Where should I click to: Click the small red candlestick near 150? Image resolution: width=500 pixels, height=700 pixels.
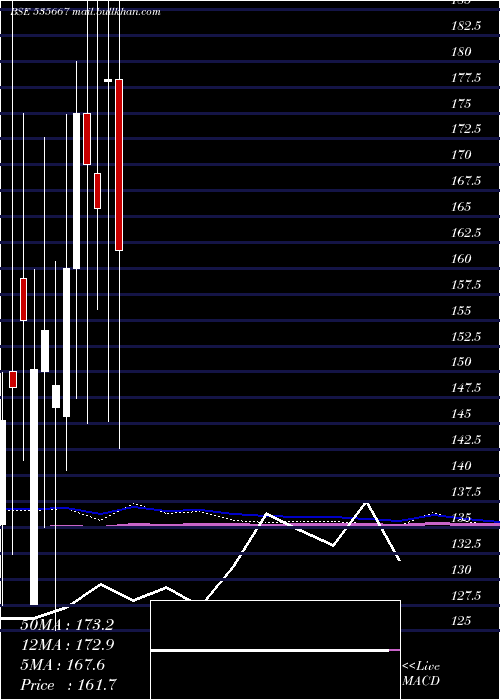pos(13,379)
